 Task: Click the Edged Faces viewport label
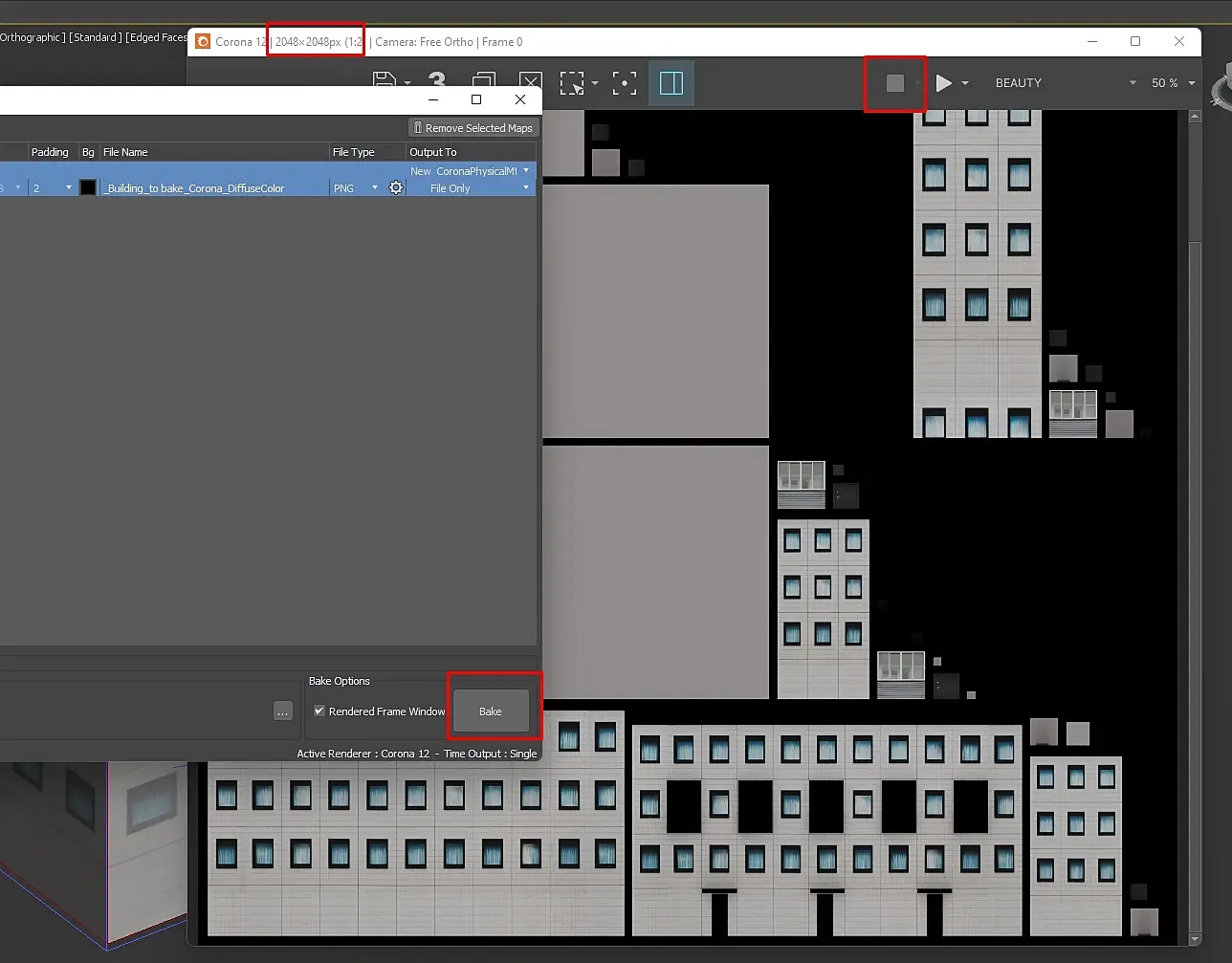[x=157, y=37]
